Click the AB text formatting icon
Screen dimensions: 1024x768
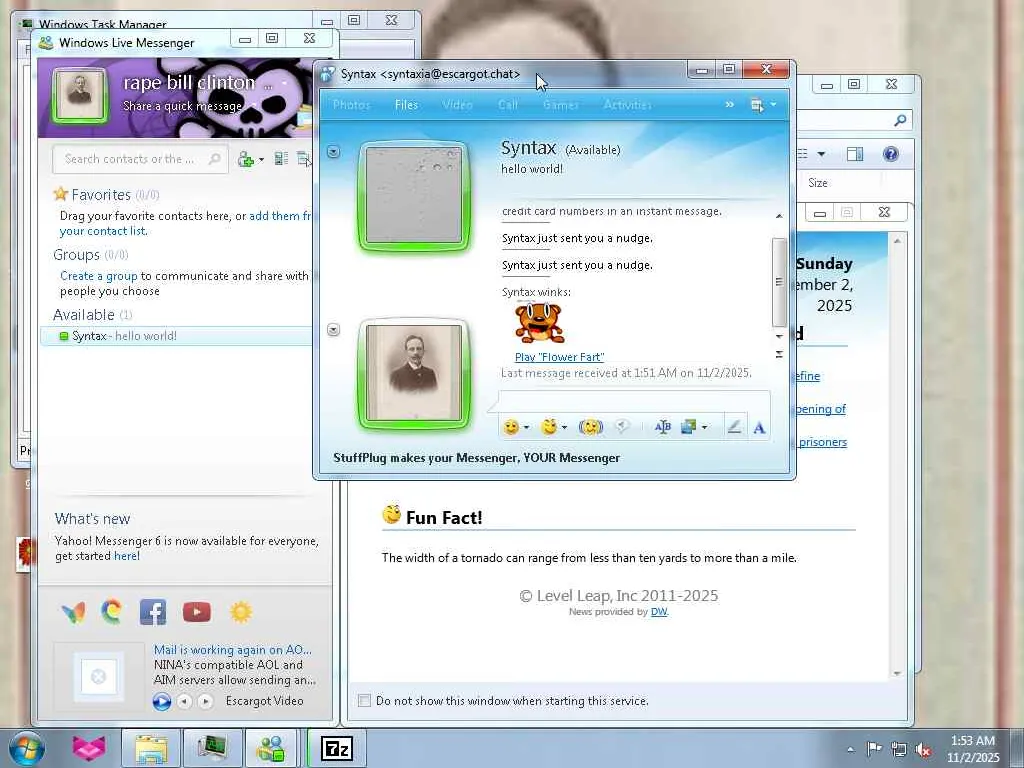(x=662, y=427)
